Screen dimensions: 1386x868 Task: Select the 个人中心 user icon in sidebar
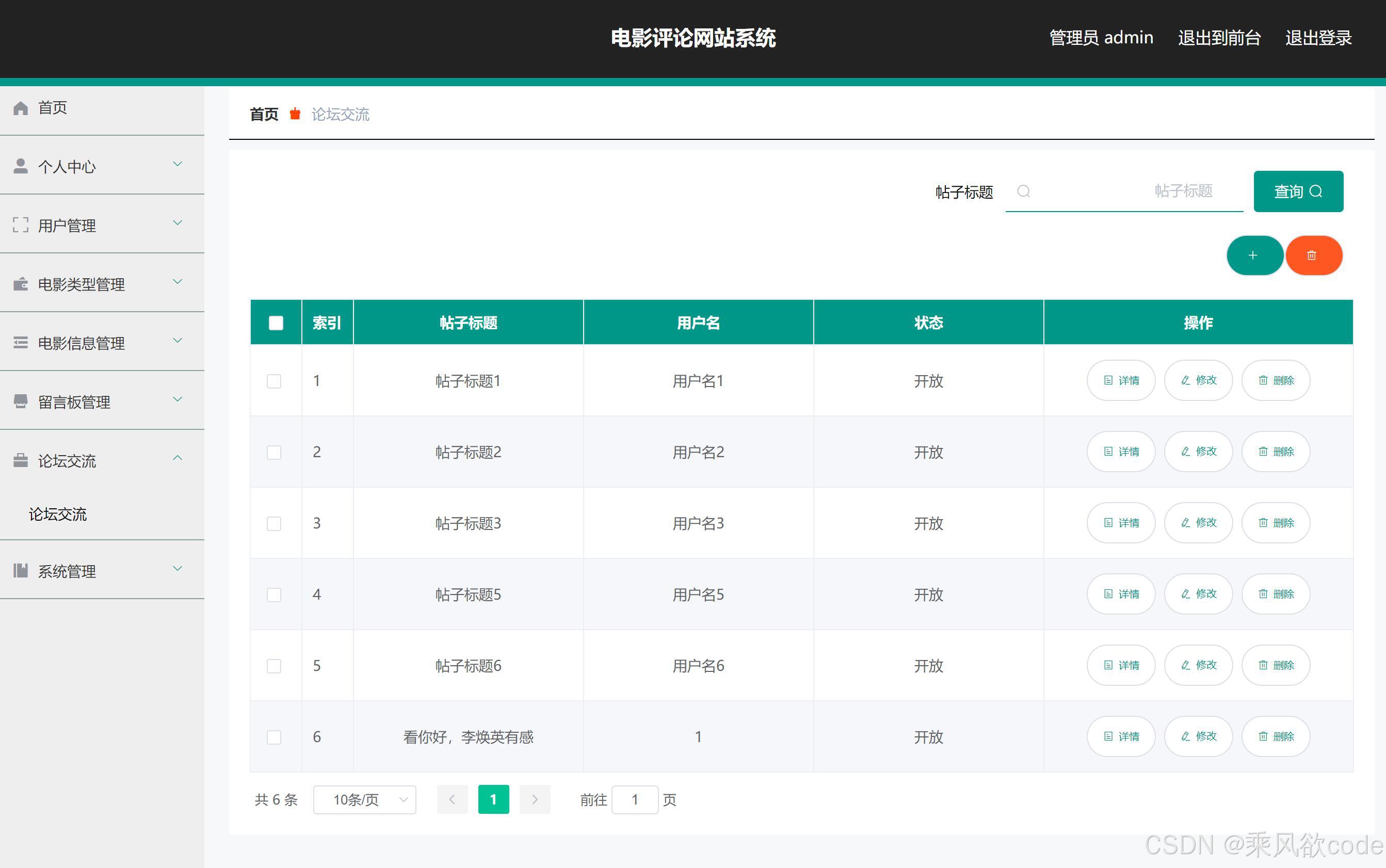(21, 166)
